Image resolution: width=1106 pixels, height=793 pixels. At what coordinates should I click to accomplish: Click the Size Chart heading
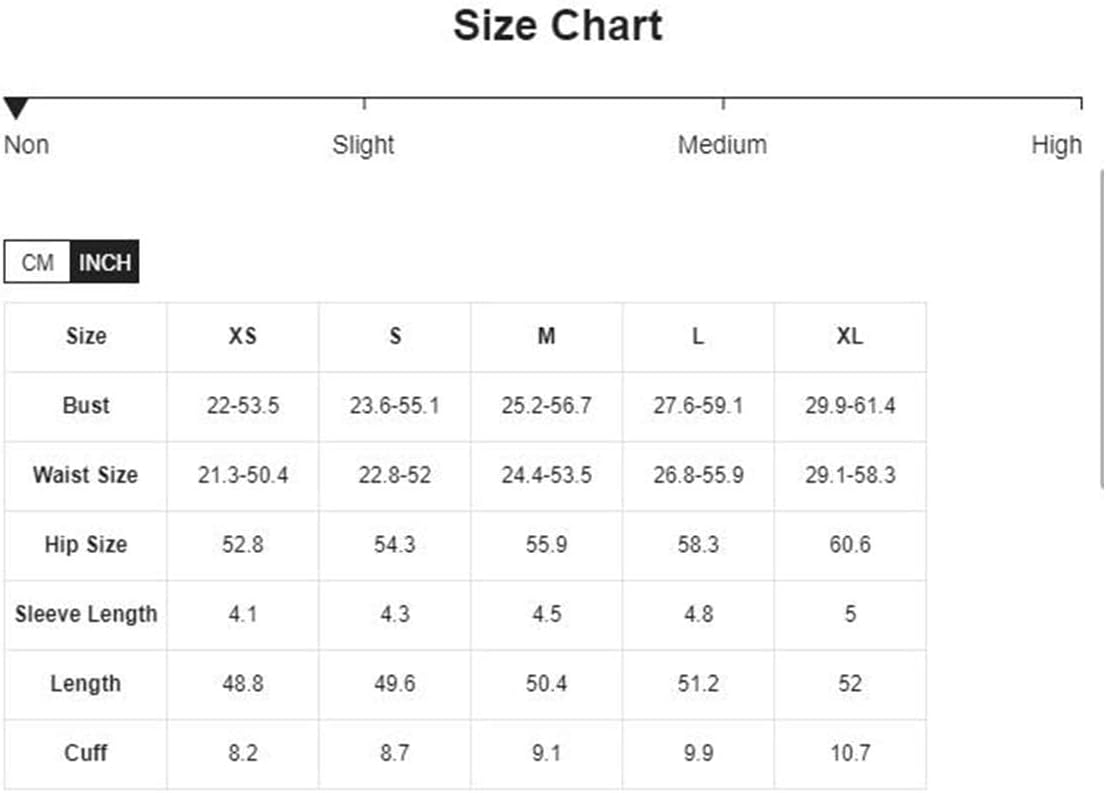[x=557, y=26]
